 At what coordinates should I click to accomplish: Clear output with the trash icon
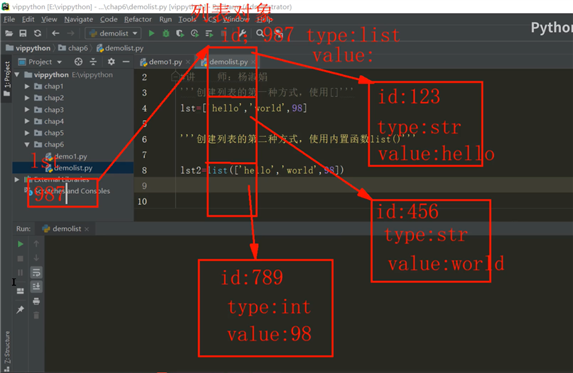(36, 315)
